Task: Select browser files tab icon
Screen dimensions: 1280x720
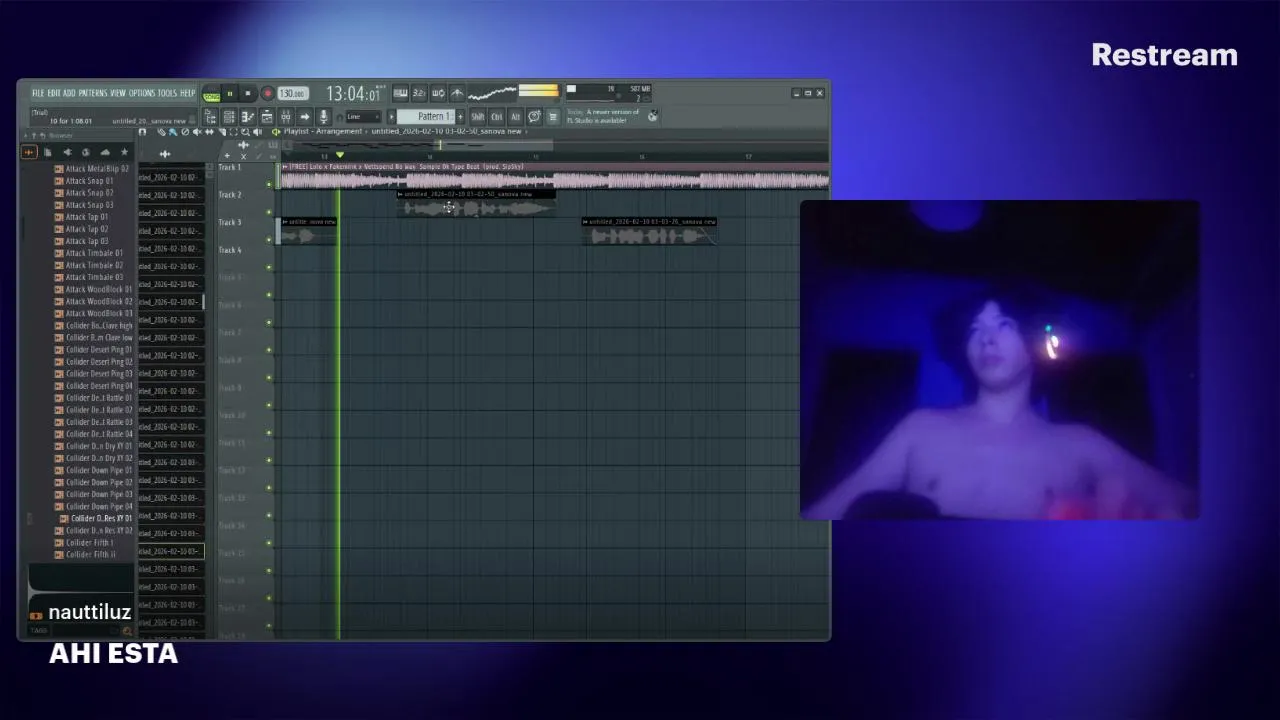Action: coord(47,152)
